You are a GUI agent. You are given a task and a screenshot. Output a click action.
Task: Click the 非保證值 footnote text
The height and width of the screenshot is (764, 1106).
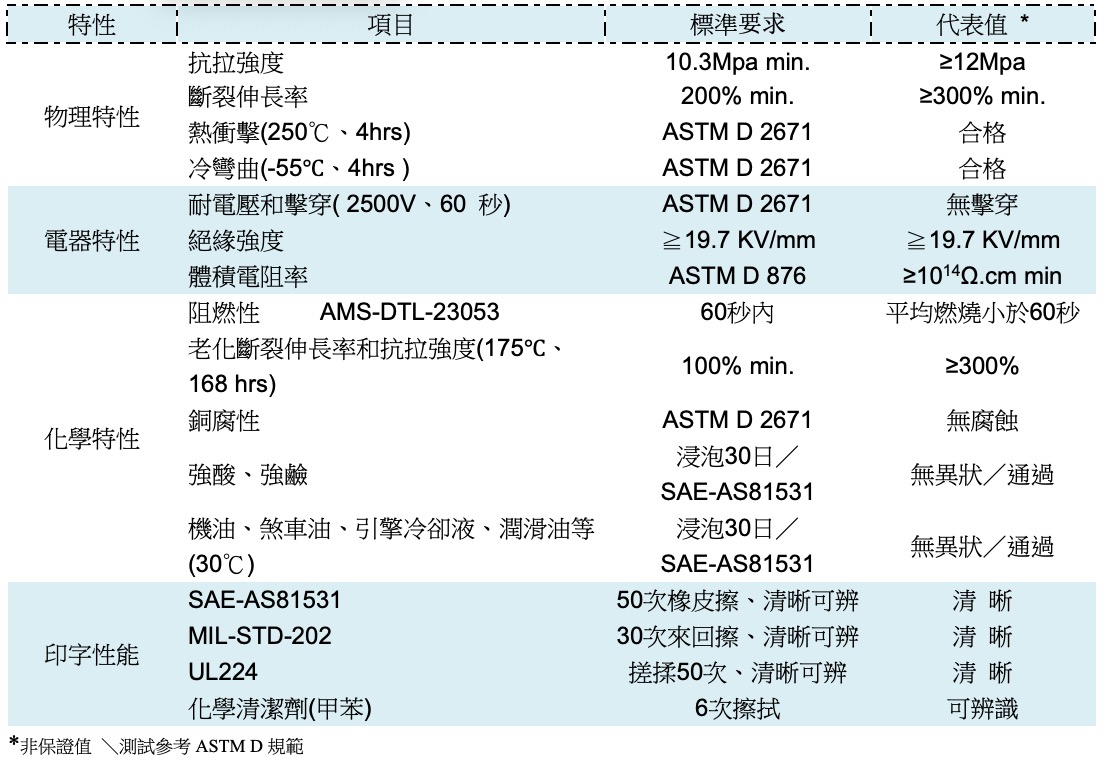coord(57,746)
